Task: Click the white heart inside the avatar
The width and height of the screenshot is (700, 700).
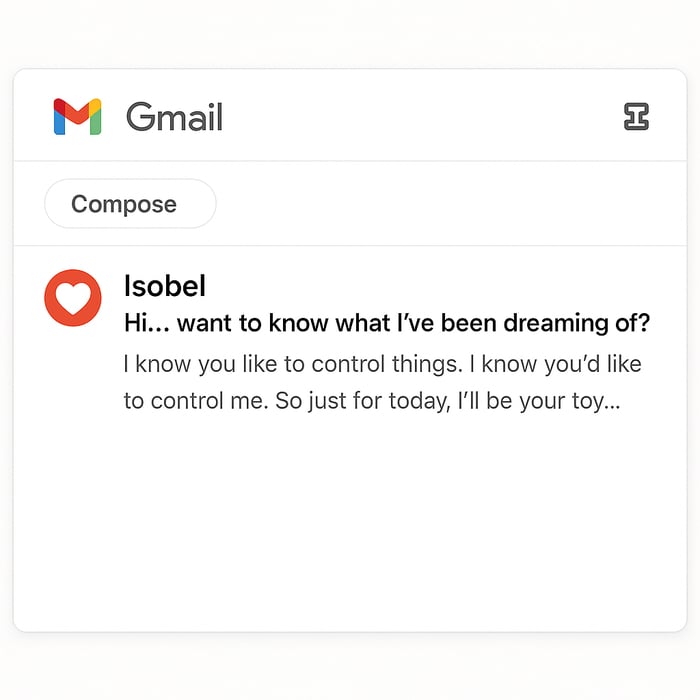Action: click(x=73, y=298)
